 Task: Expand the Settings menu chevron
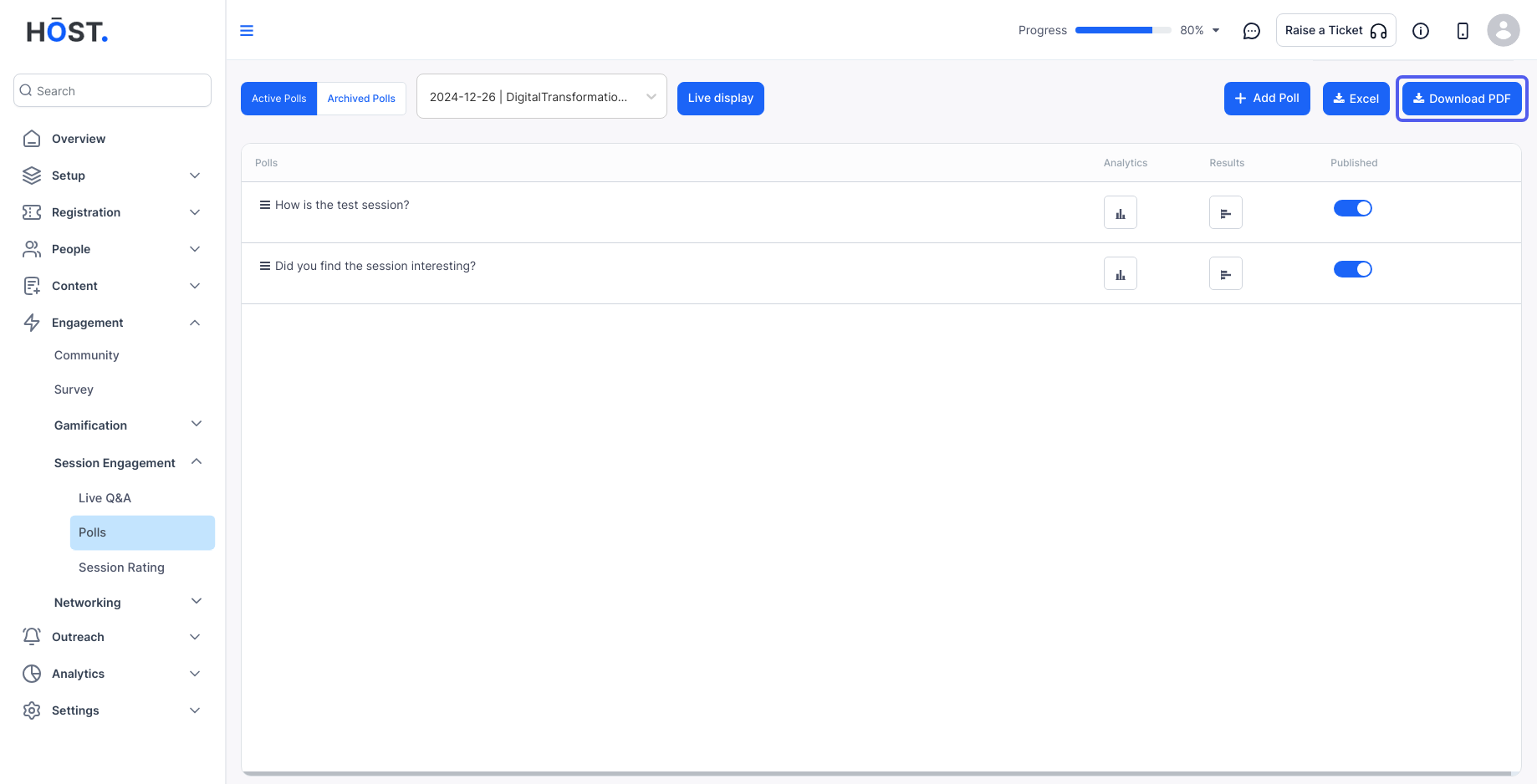click(x=195, y=710)
